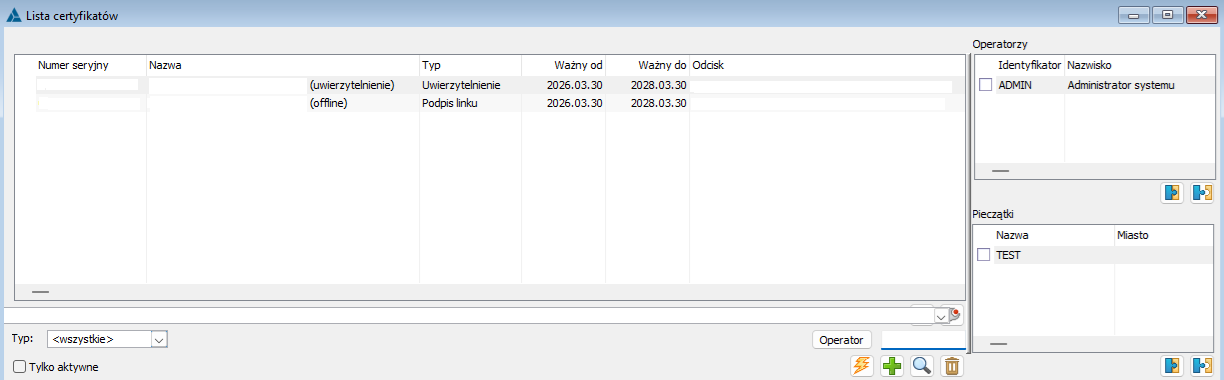Select the TEST stamp name

[1009, 255]
